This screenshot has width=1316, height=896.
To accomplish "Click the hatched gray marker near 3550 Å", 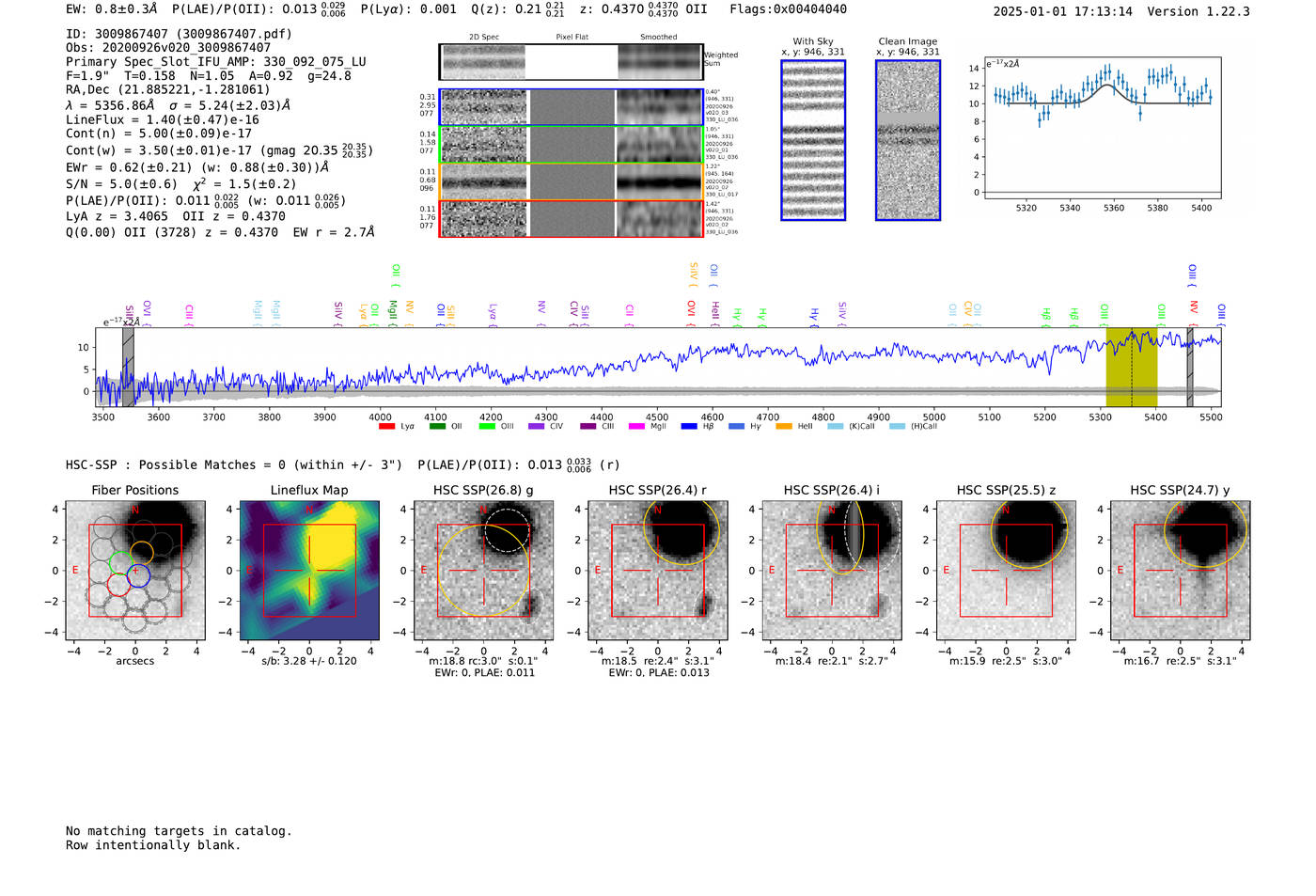I will tap(128, 367).
